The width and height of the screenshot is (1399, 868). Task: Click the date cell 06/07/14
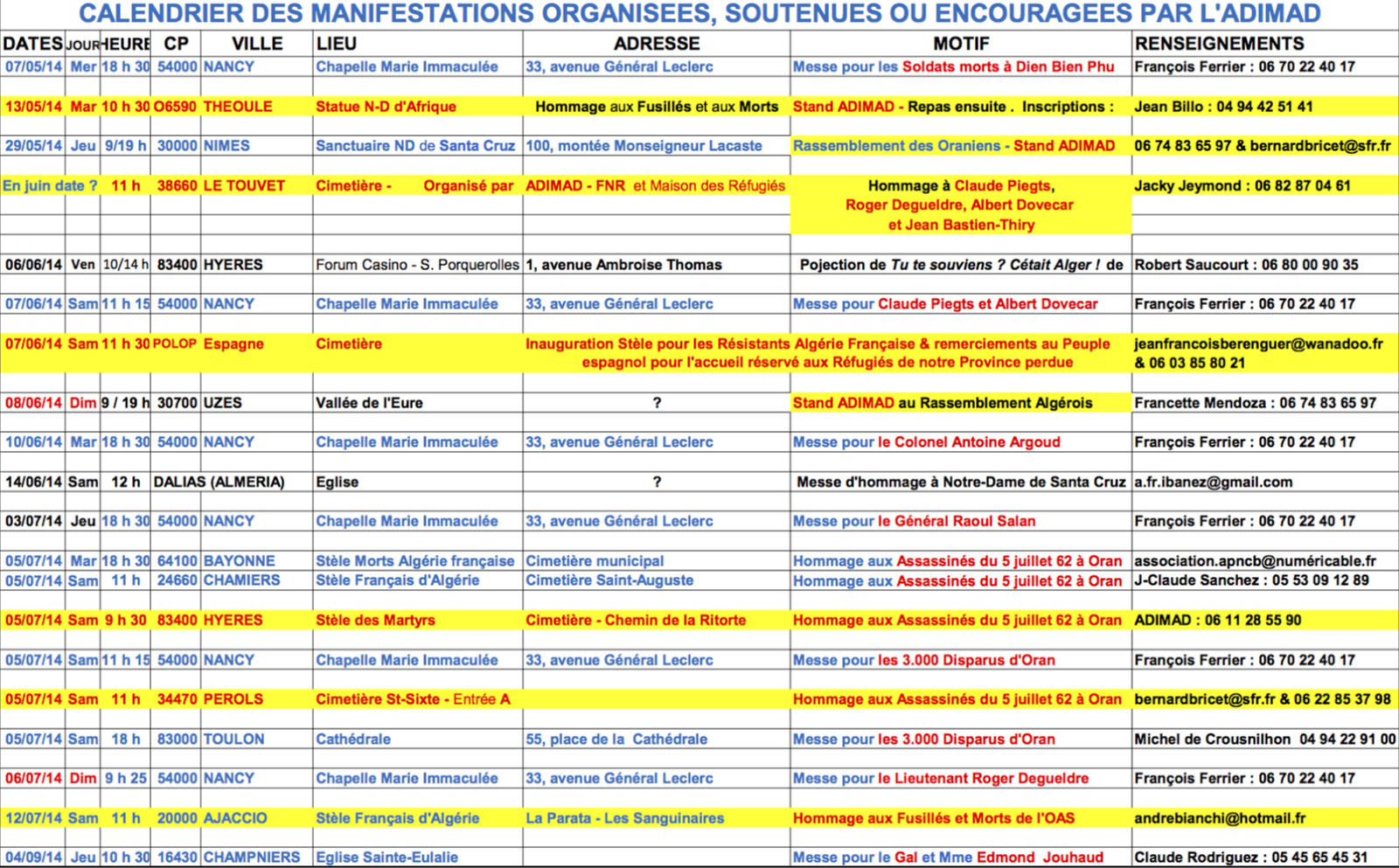(33, 778)
